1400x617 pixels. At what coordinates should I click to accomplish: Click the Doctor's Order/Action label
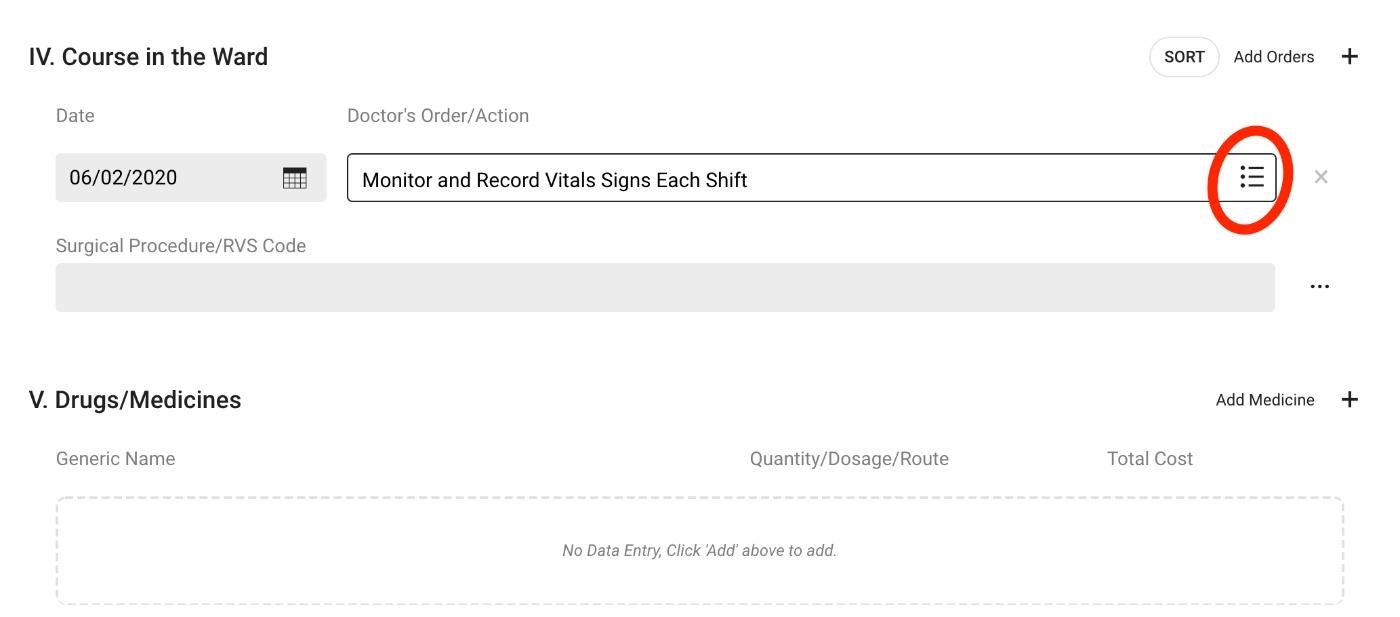[x=438, y=116]
